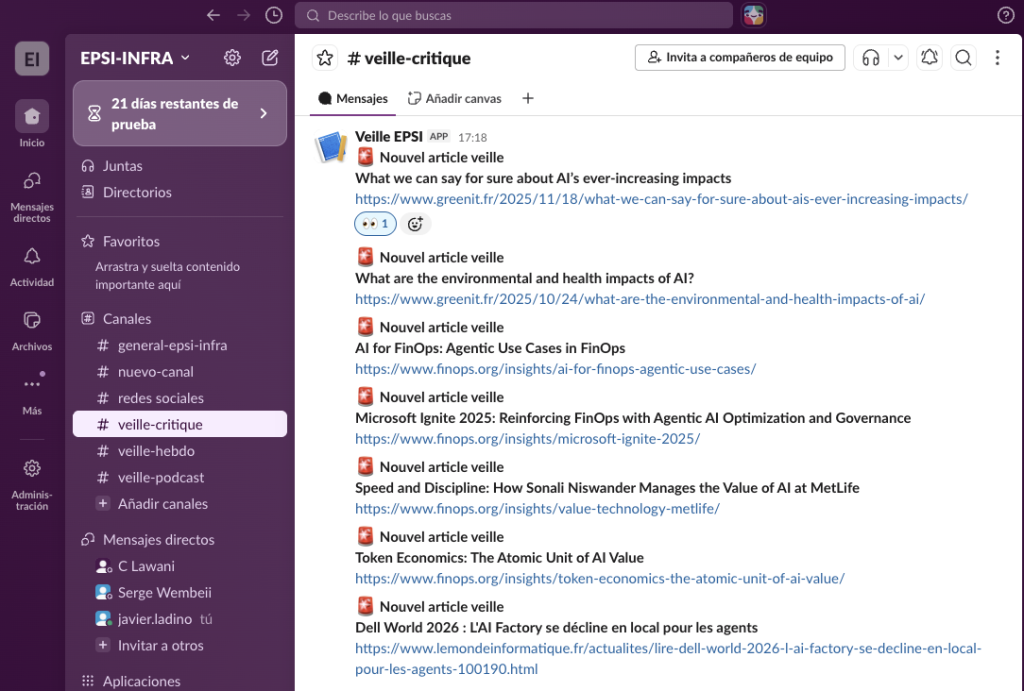Open Mensajes directos in the left rail
Image resolution: width=1024 pixels, height=691 pixels.
32,197
